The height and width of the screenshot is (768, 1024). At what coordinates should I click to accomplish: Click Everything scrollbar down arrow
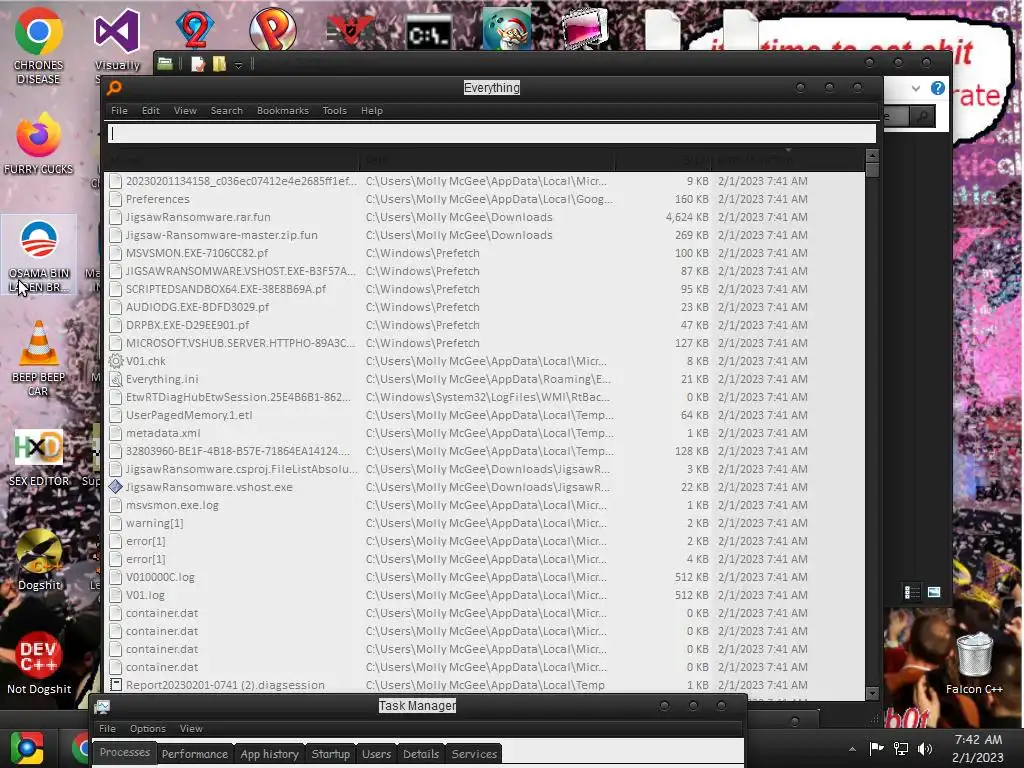point(872,693)
